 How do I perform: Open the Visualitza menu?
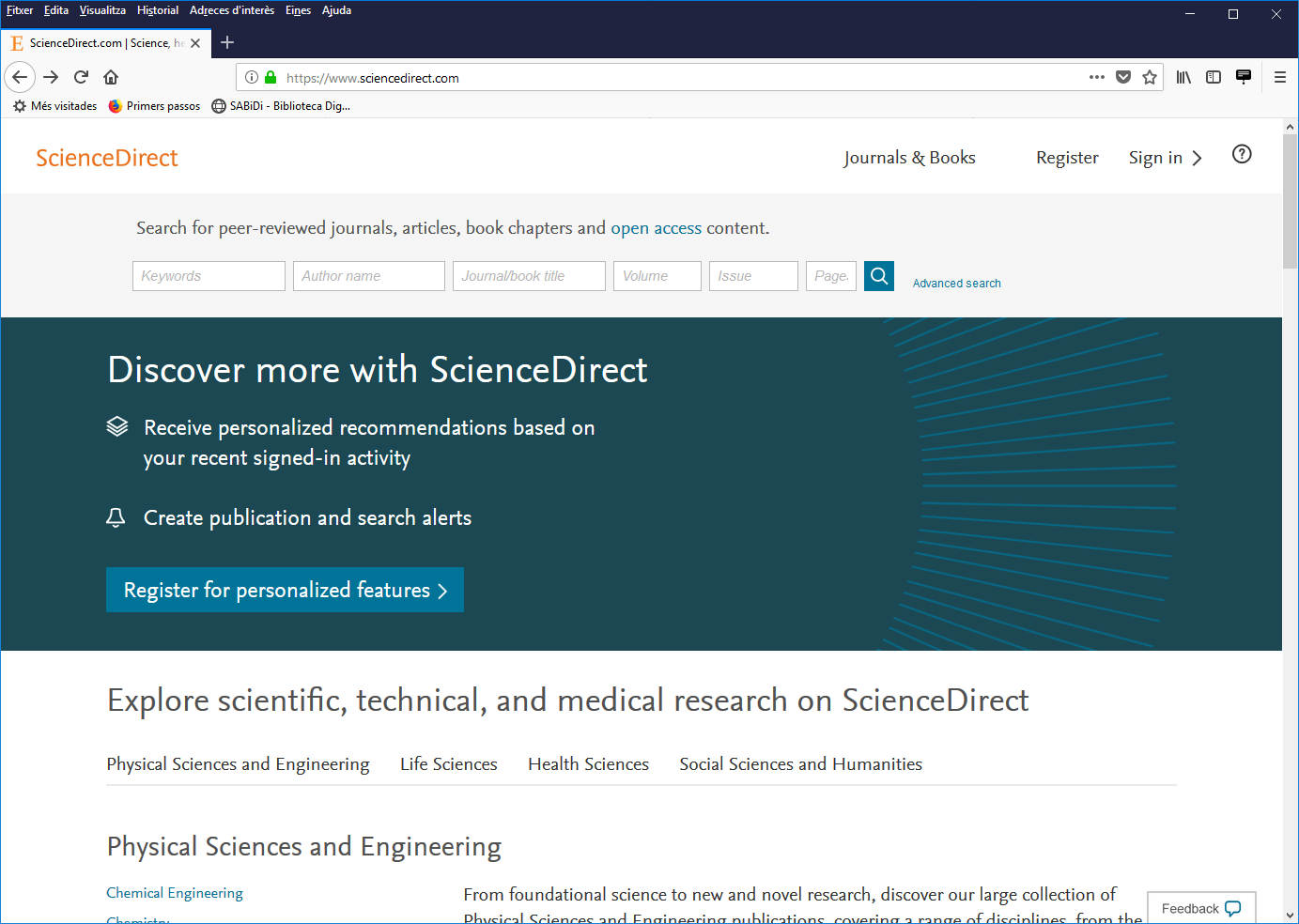[102, 10]
